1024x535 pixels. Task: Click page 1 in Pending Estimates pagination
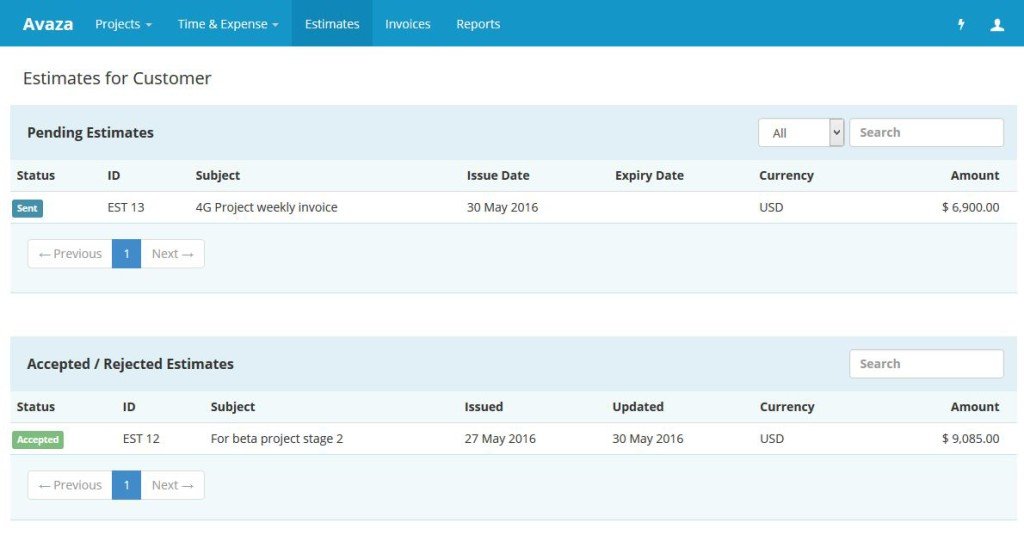[127, 254]
